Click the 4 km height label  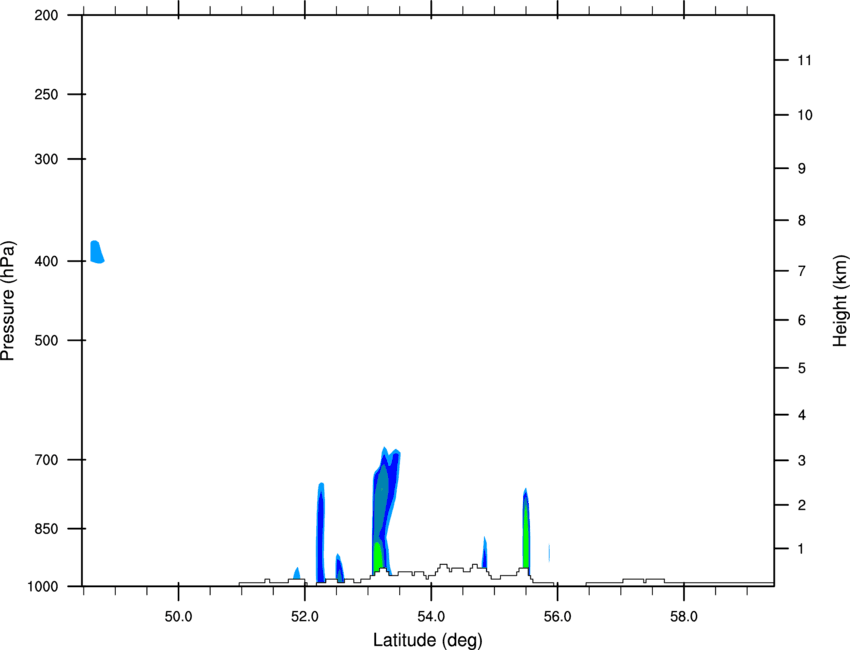(x=801, y=415)
